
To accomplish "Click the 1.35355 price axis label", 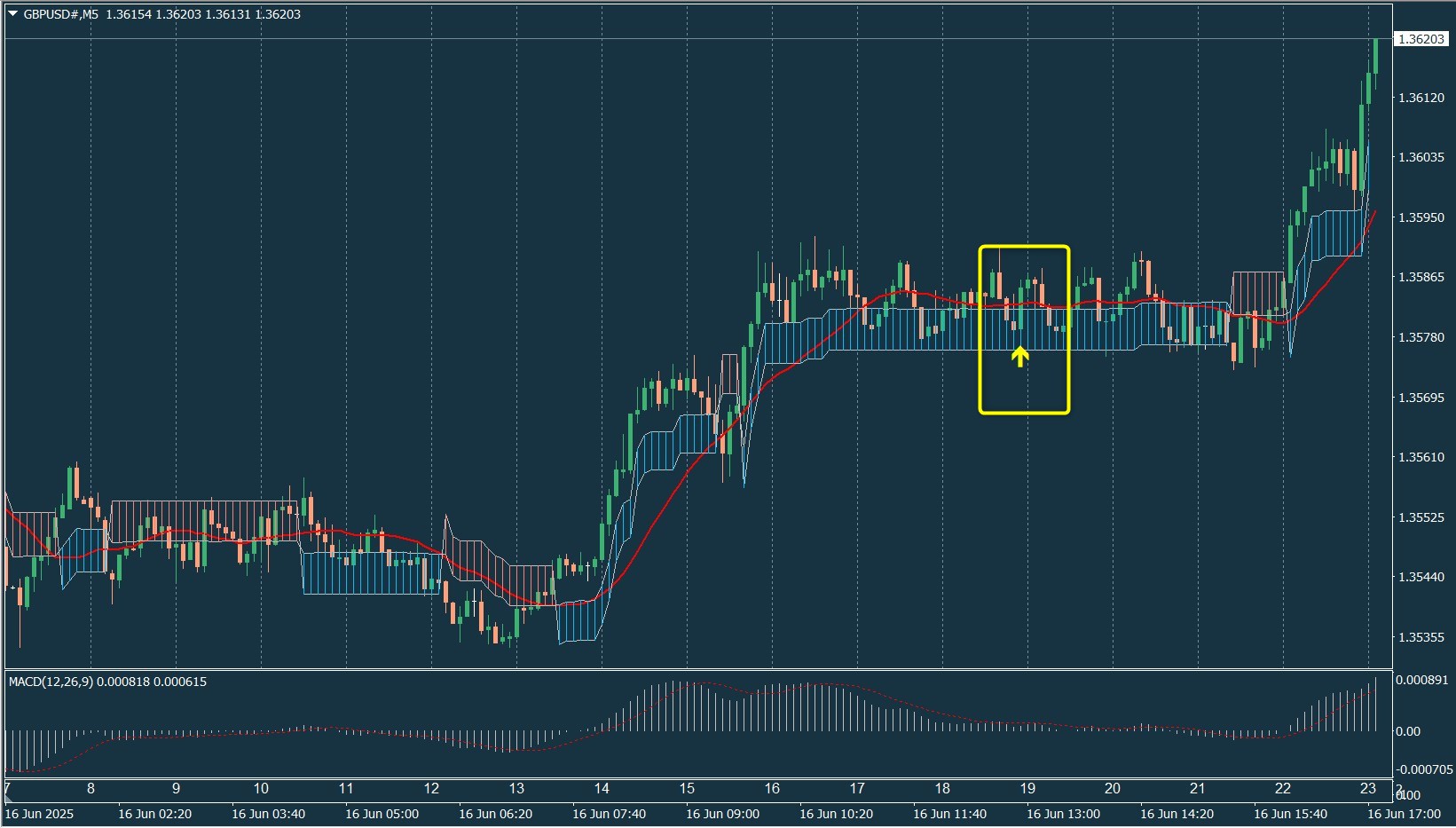I will (1421, 637).
